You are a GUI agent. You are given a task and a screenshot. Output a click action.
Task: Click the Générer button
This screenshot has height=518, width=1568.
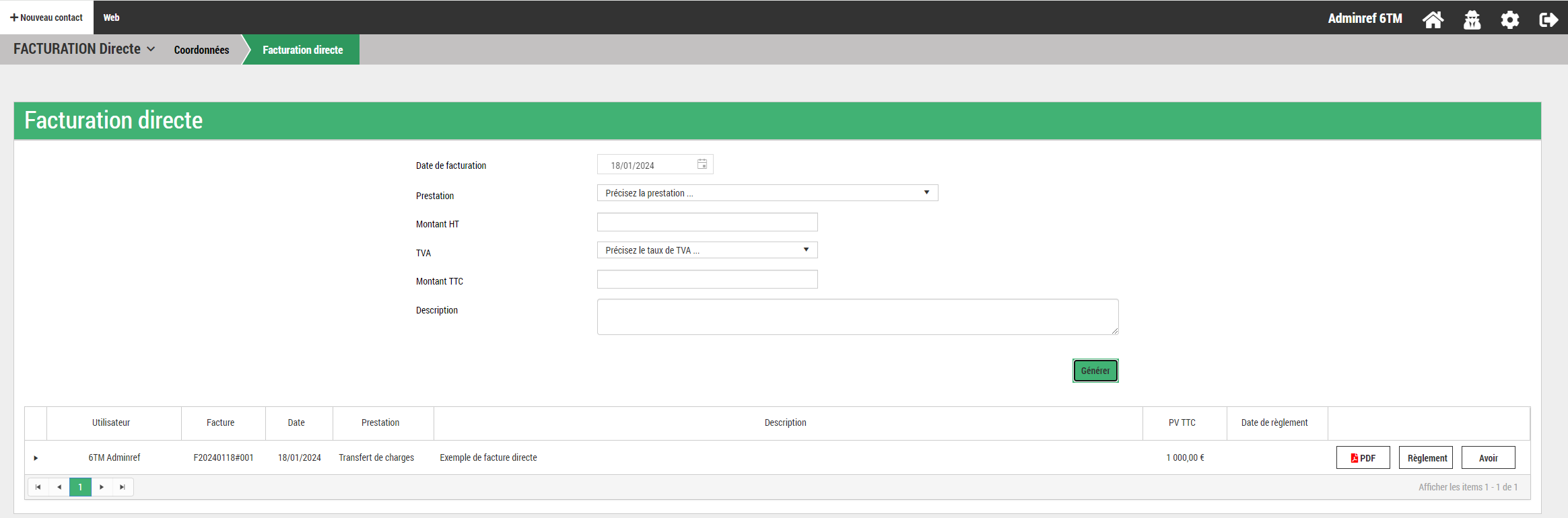[1095, 371]
